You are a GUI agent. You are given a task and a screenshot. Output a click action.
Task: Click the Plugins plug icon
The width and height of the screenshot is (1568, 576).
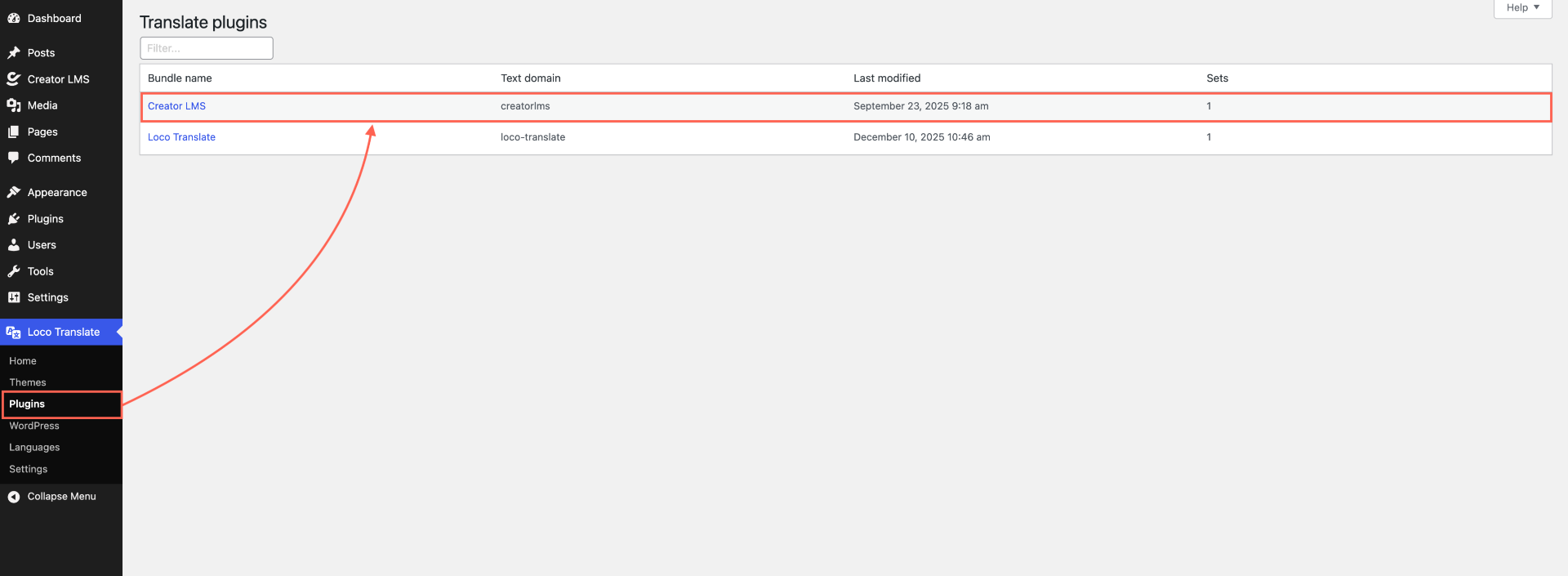(14, 218)
